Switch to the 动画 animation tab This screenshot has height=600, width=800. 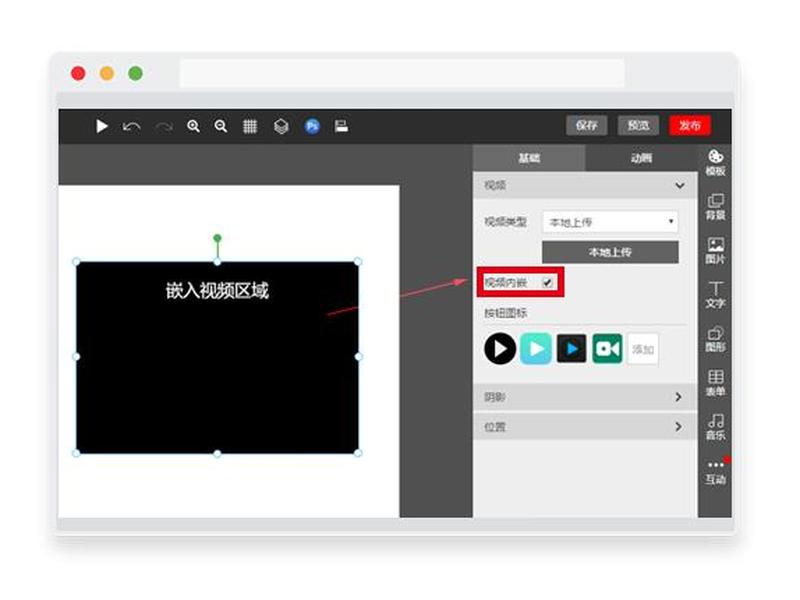[641, 158]
